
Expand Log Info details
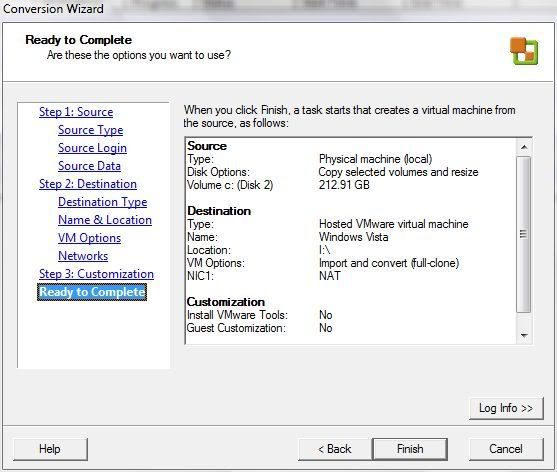point(506,408)
